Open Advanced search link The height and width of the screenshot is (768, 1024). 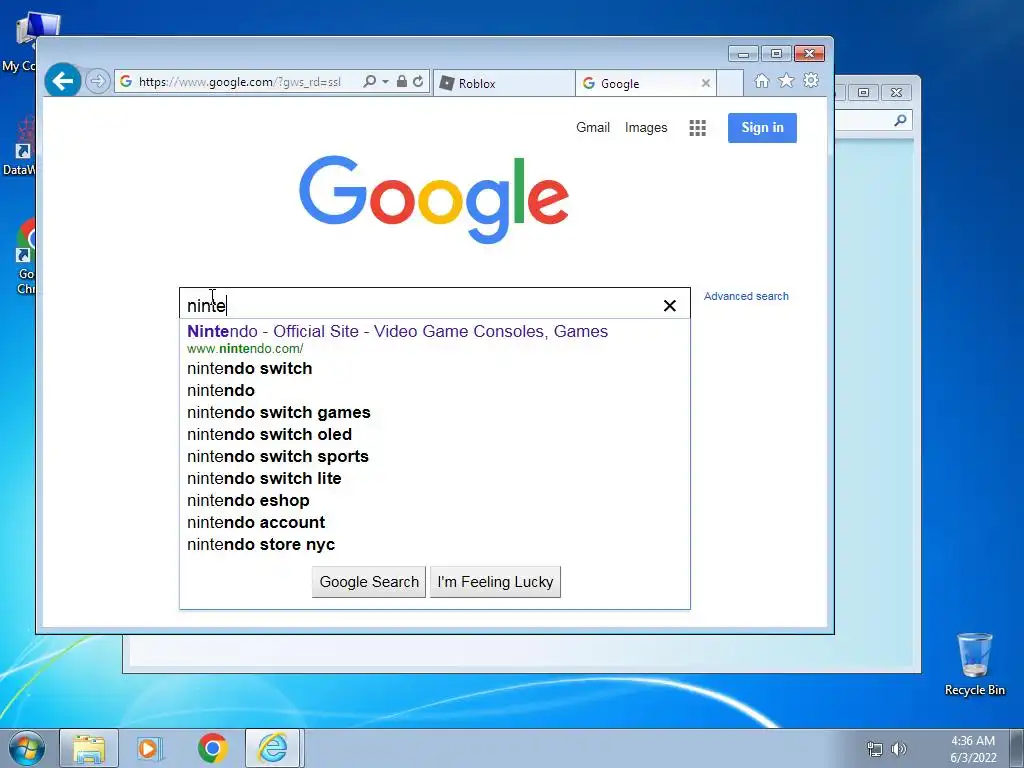pyautogui.click(x=746, y=296)
